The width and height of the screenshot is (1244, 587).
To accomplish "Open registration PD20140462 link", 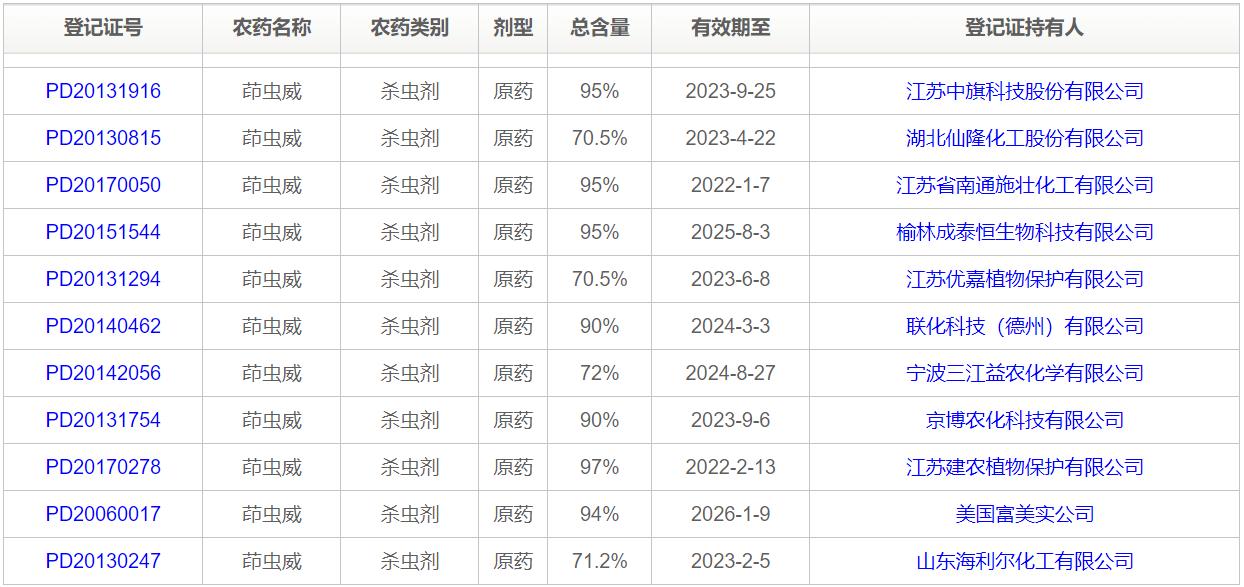I will 103,326.
